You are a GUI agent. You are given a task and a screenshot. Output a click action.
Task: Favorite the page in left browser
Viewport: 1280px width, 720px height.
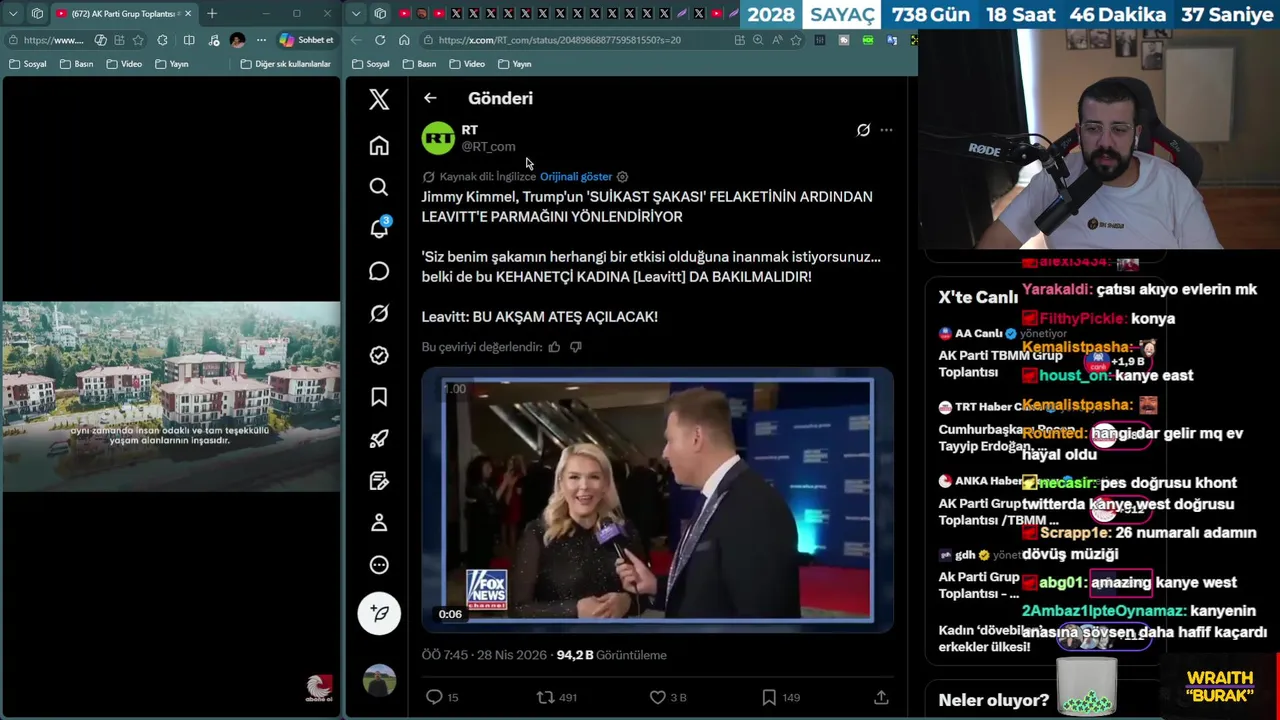(x=138, y=40)
